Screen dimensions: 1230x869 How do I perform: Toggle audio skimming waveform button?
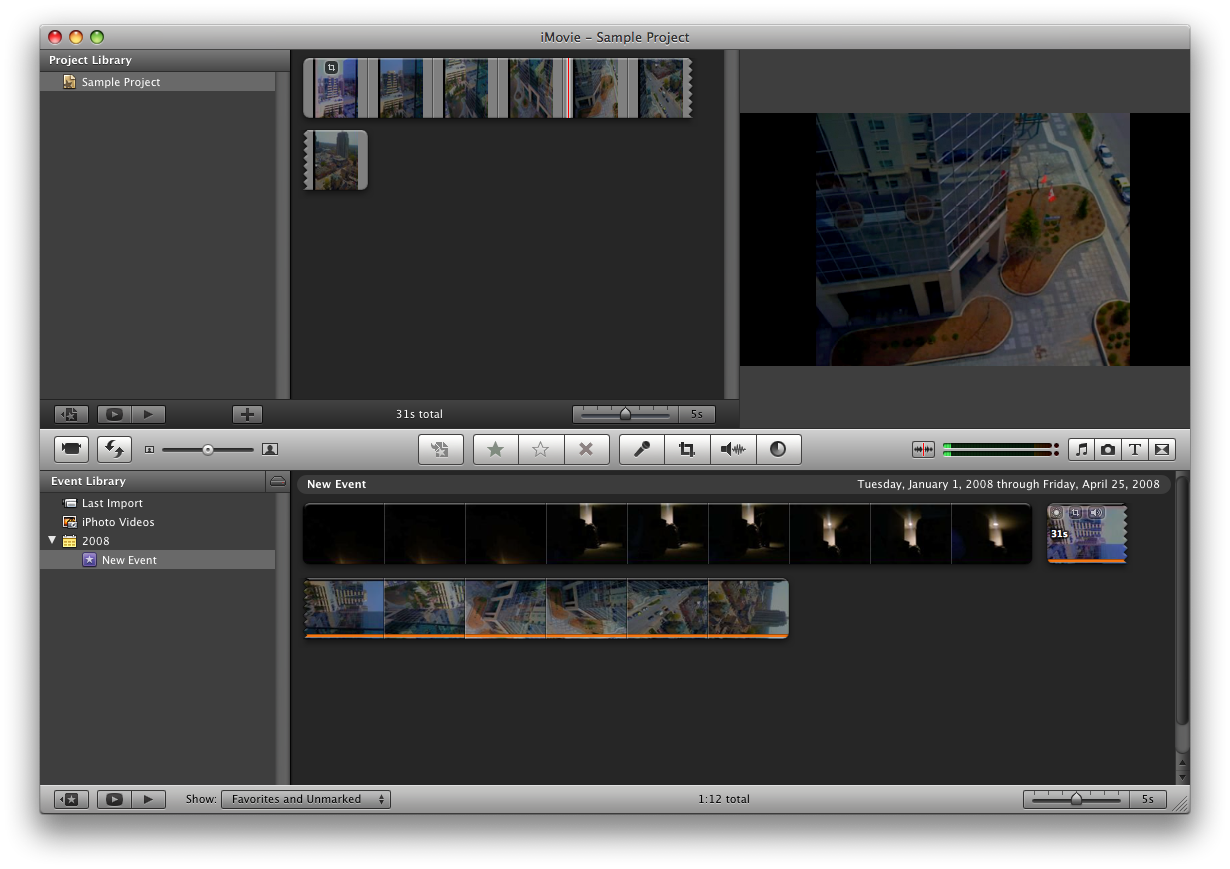coord(923,450)
